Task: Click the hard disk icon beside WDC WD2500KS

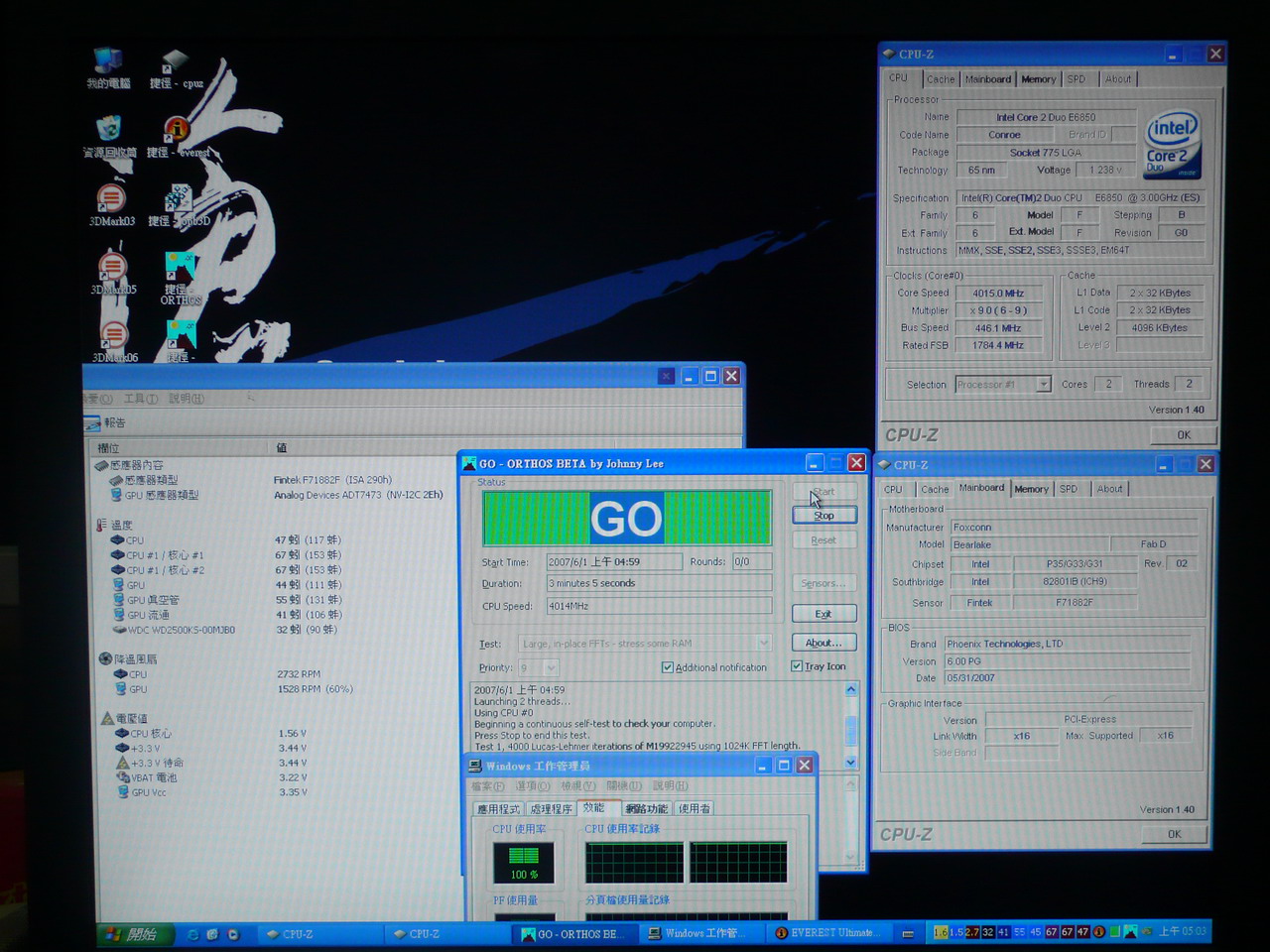Action: click(x=119, y=630)
